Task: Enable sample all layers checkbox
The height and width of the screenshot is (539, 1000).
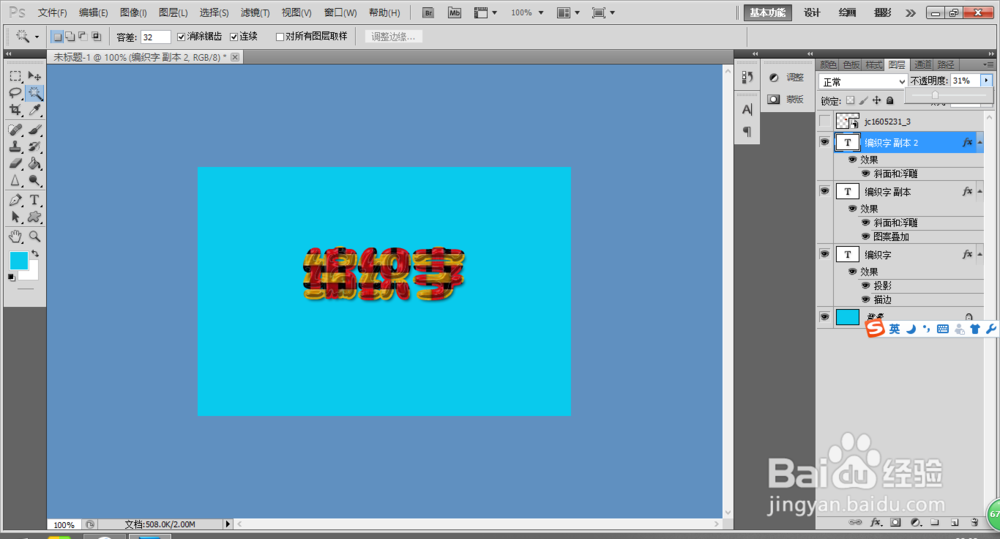Action: point(279,37)
